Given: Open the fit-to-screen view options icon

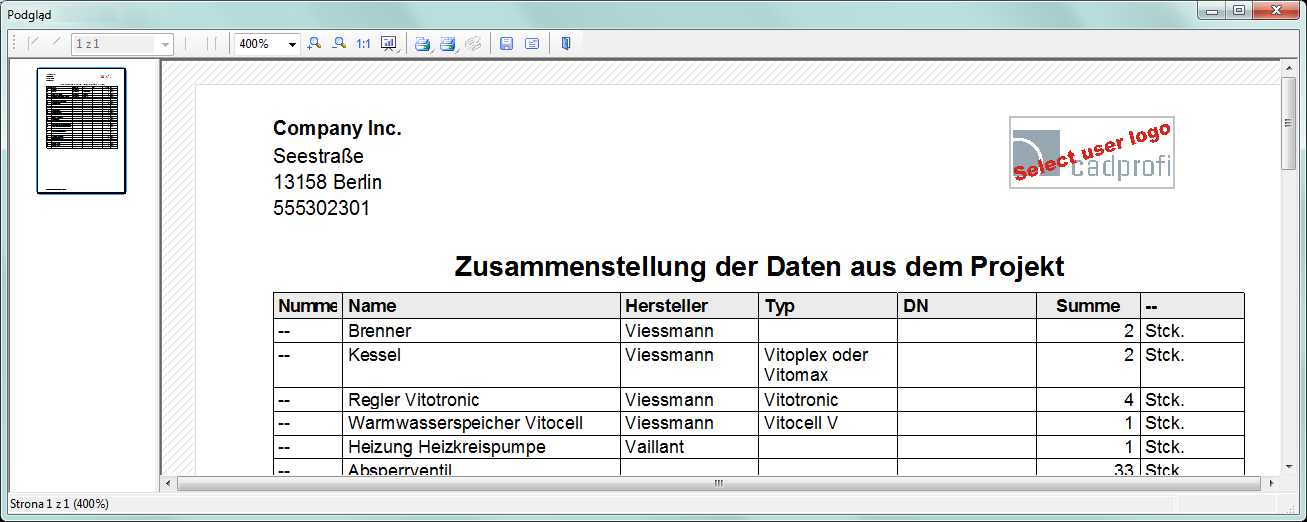Looking at the screenshot, I should pos(388,44).
